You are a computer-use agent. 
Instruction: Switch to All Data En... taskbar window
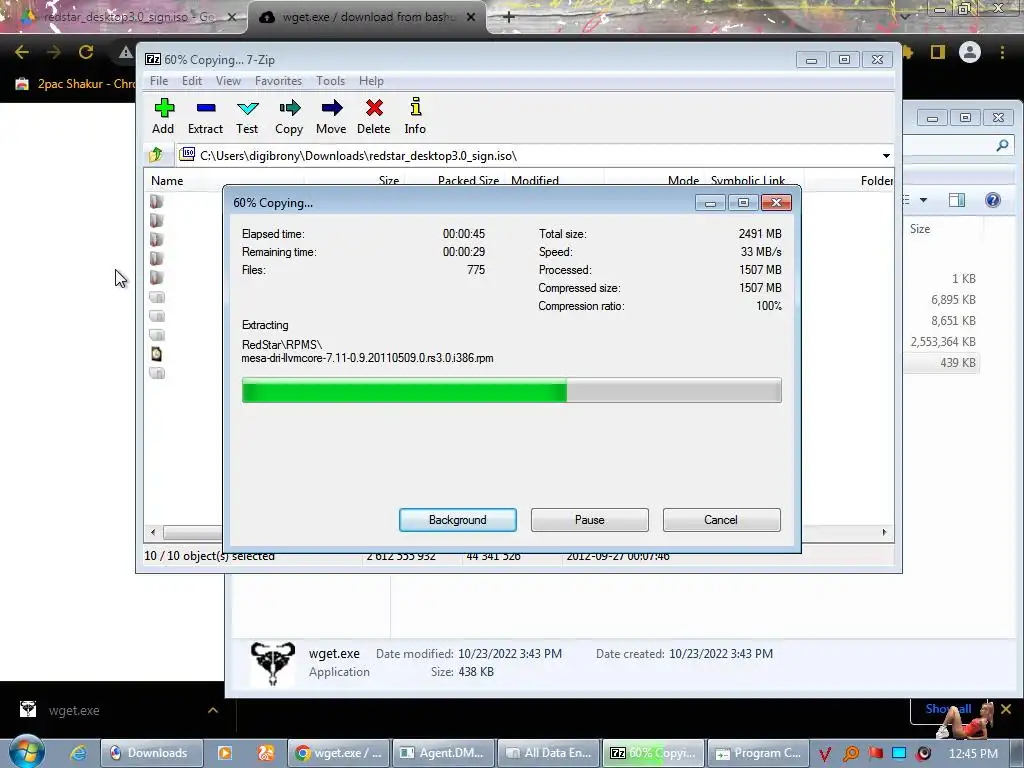(x=548, y=753)
